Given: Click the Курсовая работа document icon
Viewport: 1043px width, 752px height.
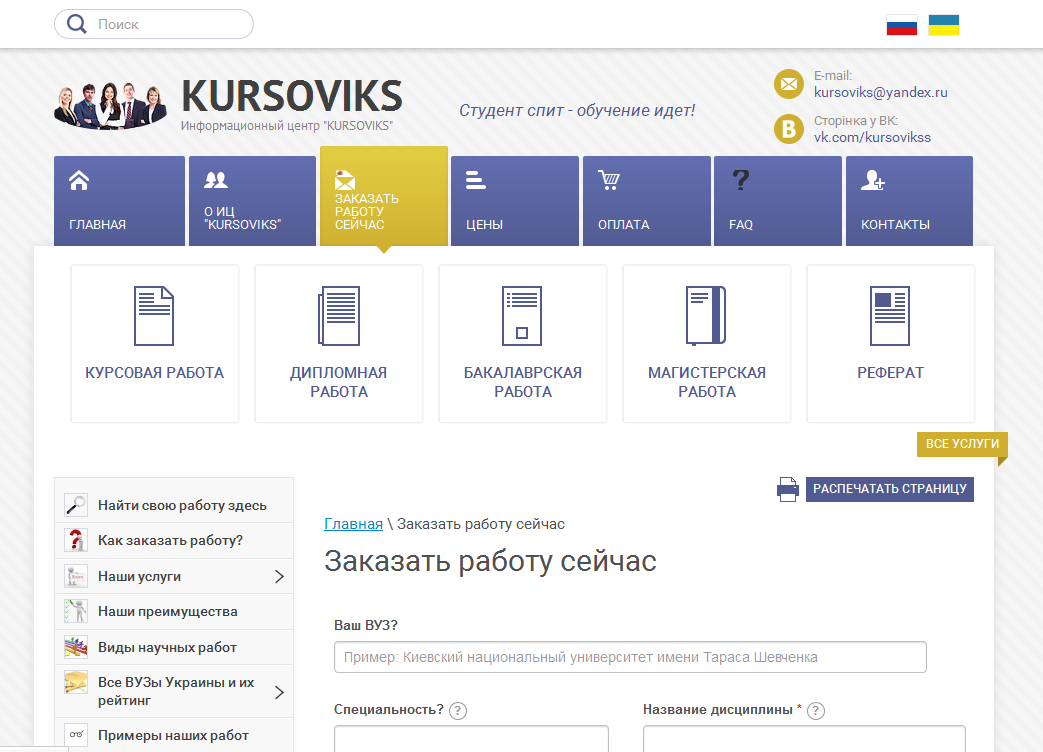Looking at the screenshot, I should (x=154, y=316).
